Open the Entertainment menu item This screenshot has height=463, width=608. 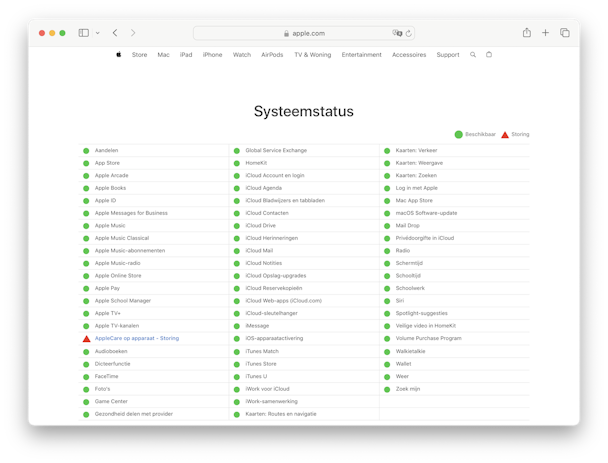click(361, 55)
